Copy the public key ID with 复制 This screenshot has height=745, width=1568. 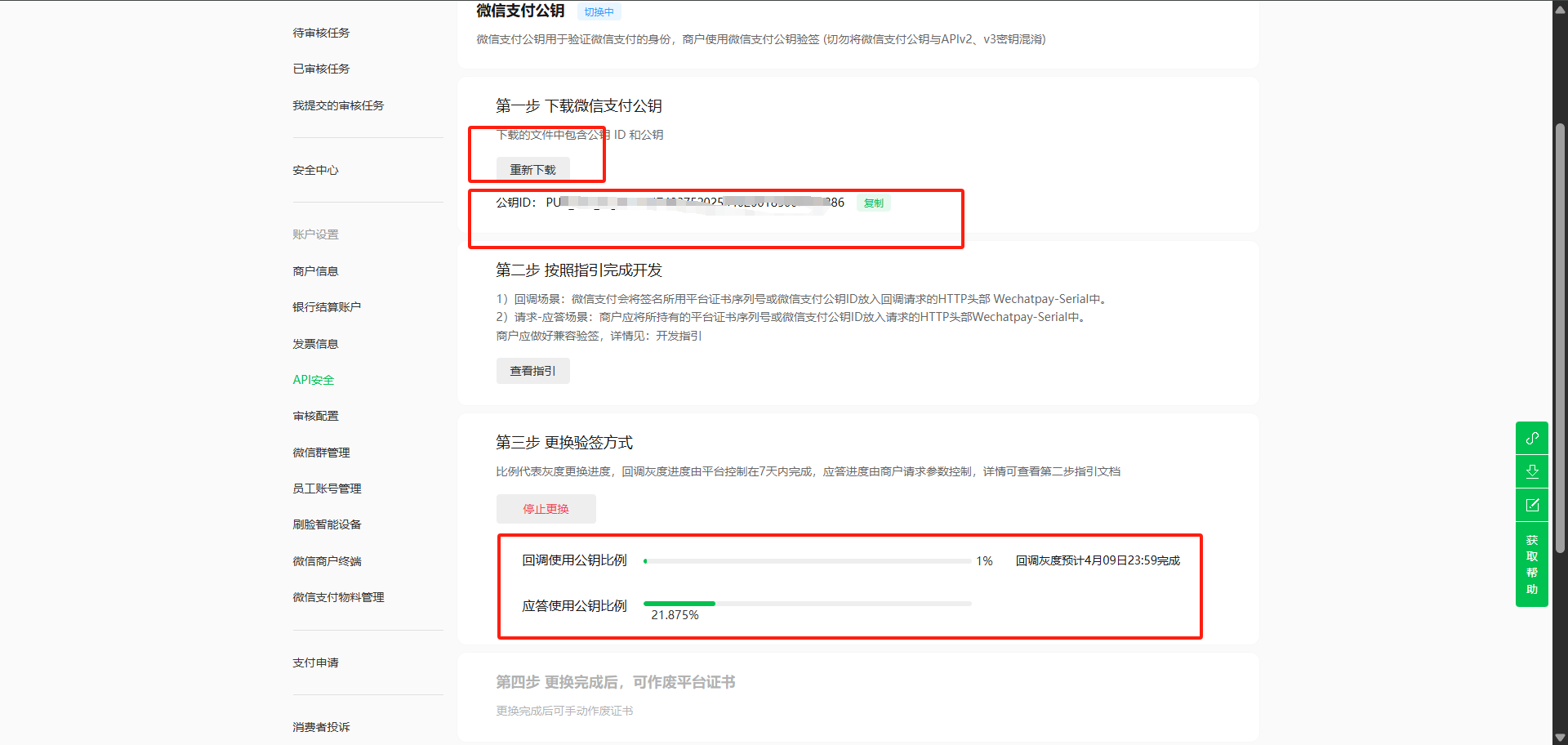873,203
